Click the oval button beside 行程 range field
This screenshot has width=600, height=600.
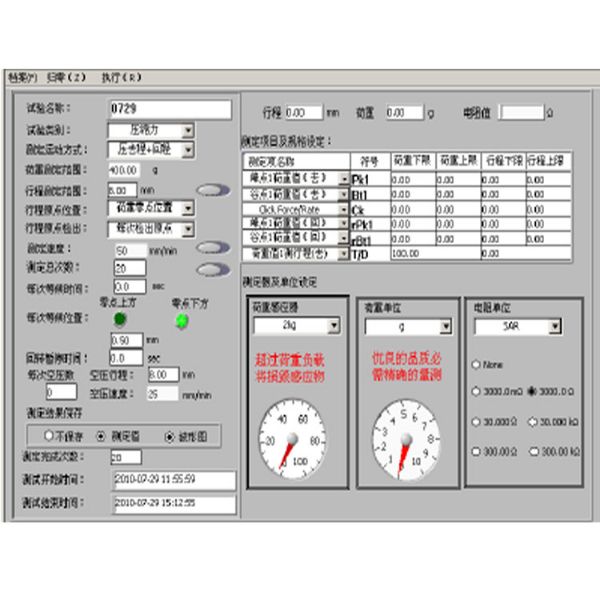coord(210,189)
